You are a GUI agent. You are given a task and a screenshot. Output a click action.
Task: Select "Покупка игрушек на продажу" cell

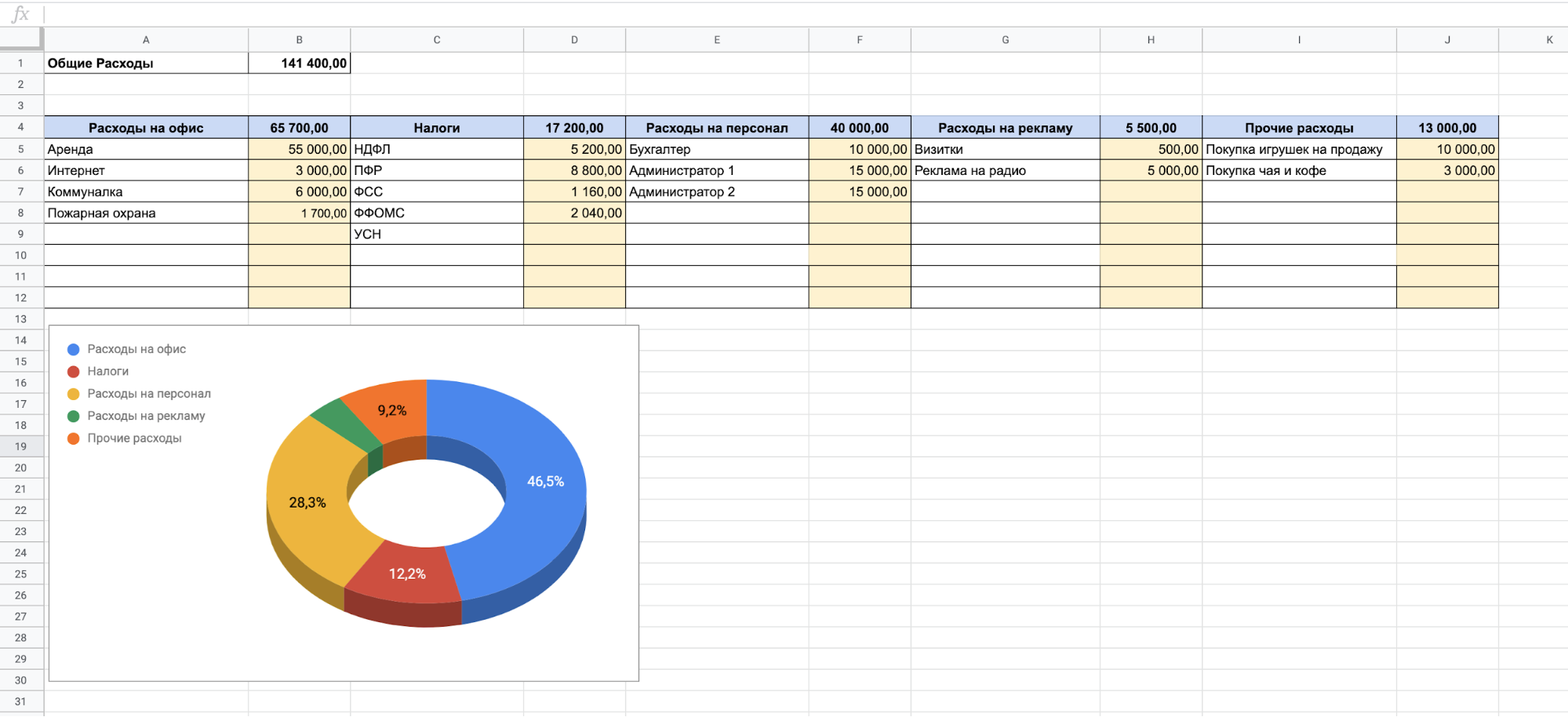(1299, 149)
